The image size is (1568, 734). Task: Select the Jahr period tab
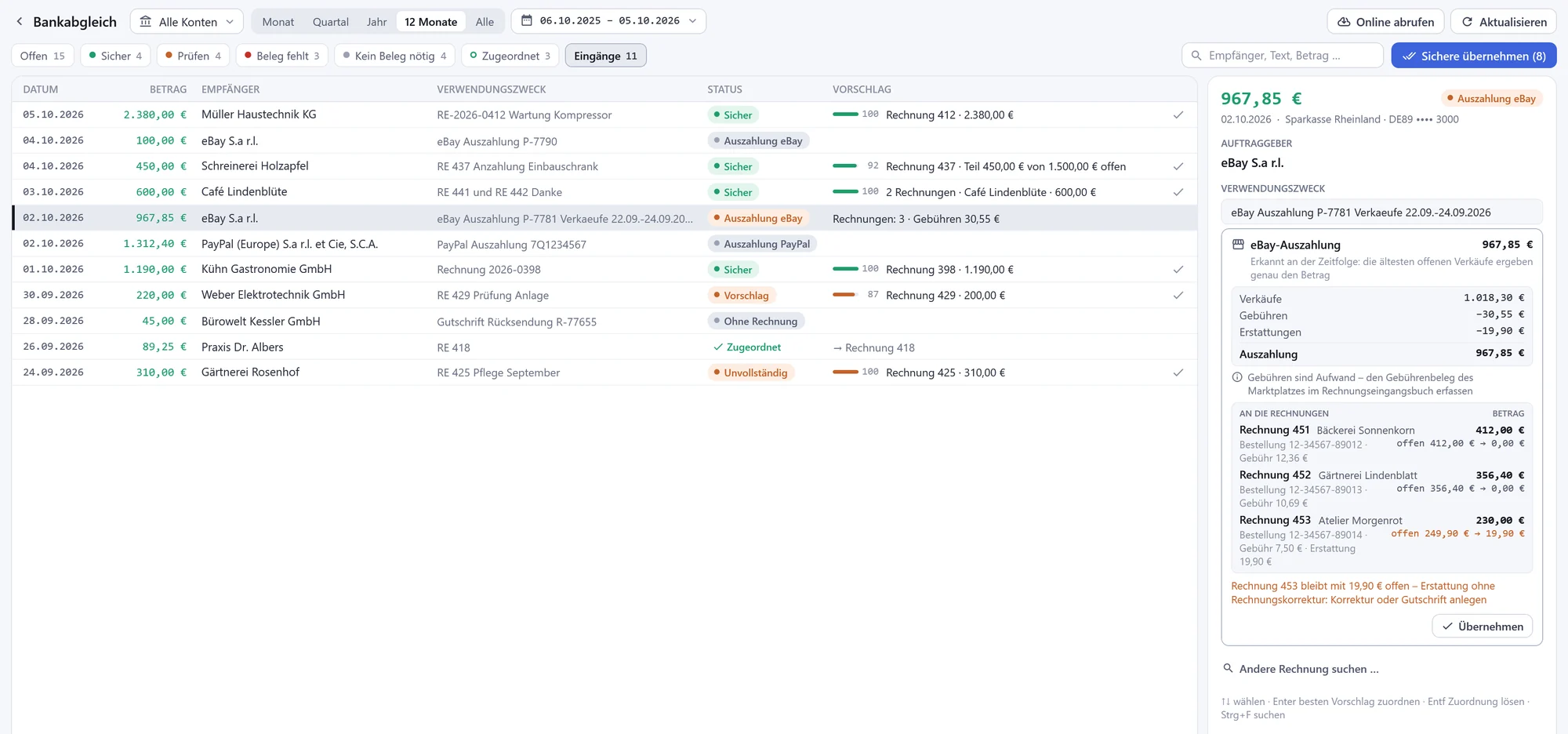pyautogui.click(x=377, y=22)
